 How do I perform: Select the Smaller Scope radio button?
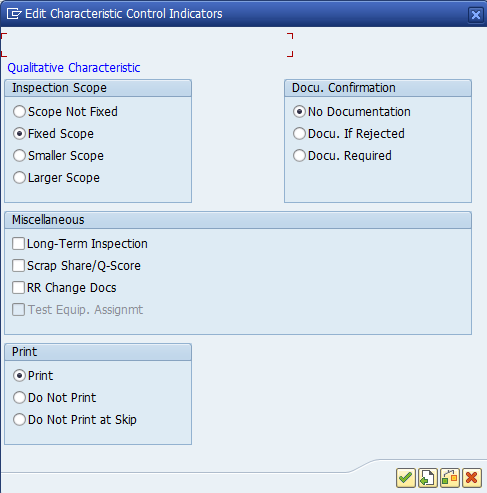[x=19, y=156]
